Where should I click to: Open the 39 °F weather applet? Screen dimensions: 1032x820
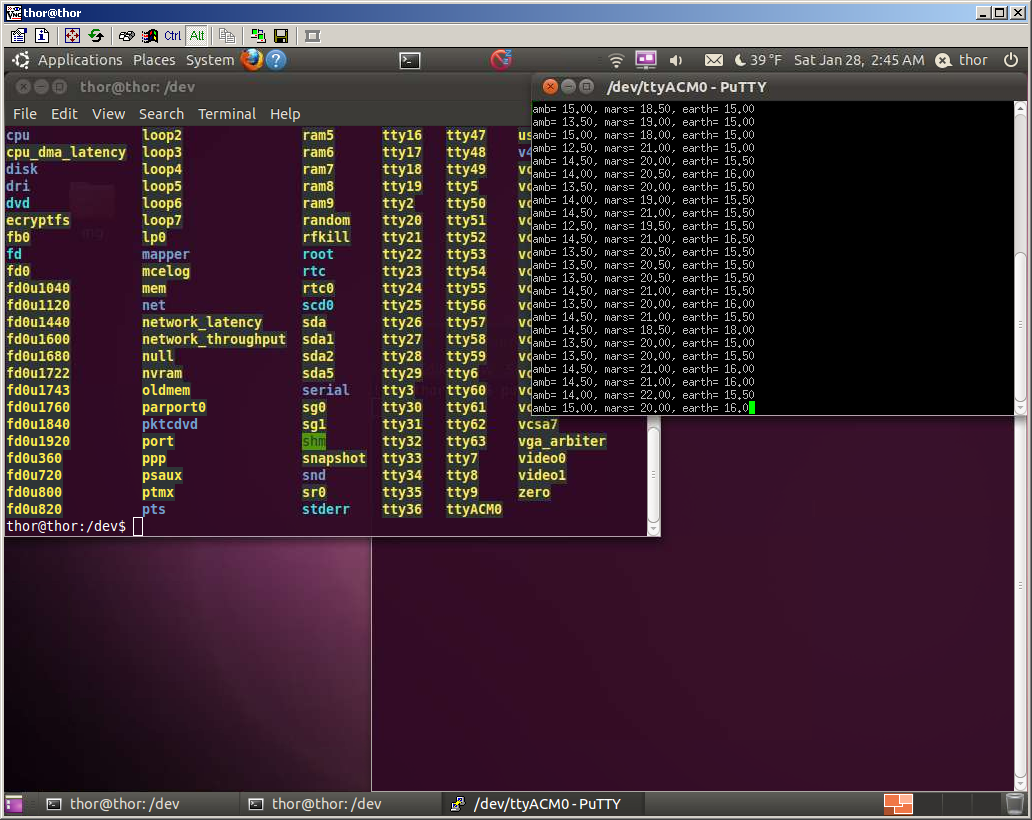point(758,60)
